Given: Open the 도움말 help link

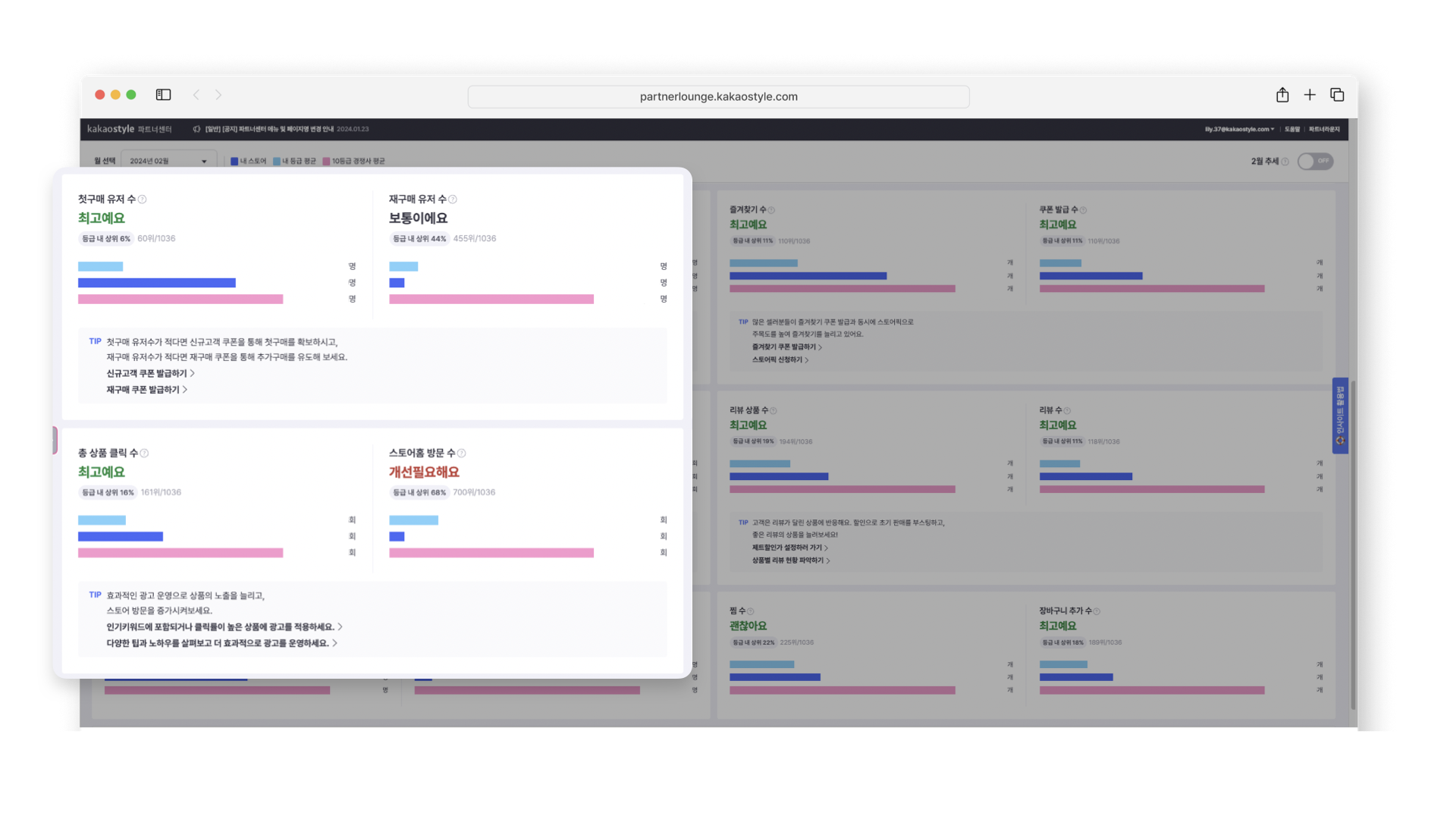Looking at the screenshot, I should (1292, 129).
